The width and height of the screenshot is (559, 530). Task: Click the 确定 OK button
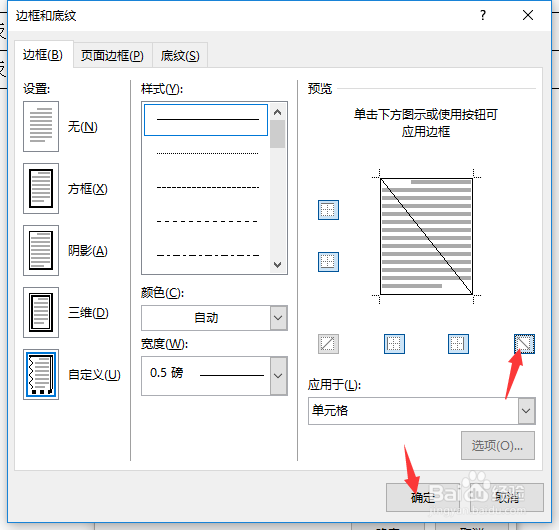tap(423, 497)
